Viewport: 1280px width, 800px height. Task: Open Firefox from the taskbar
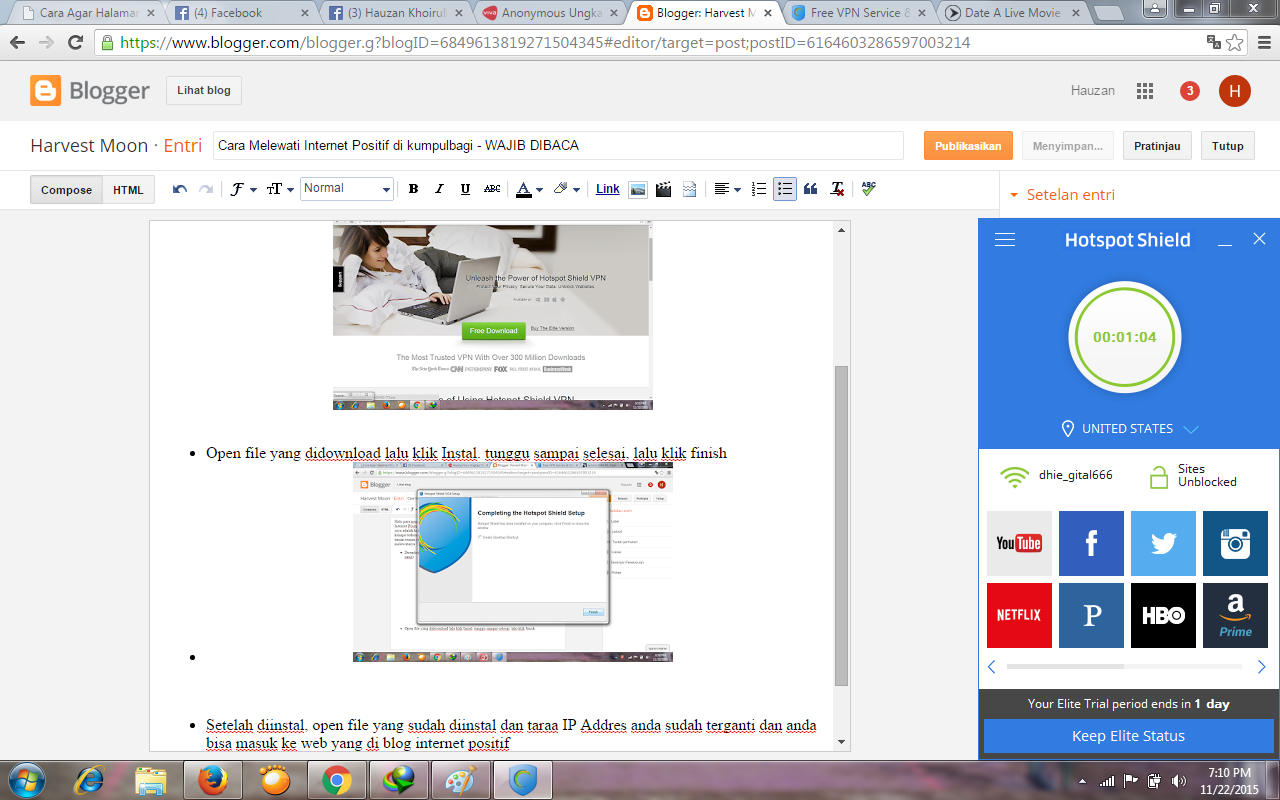(x=212, y=780)
